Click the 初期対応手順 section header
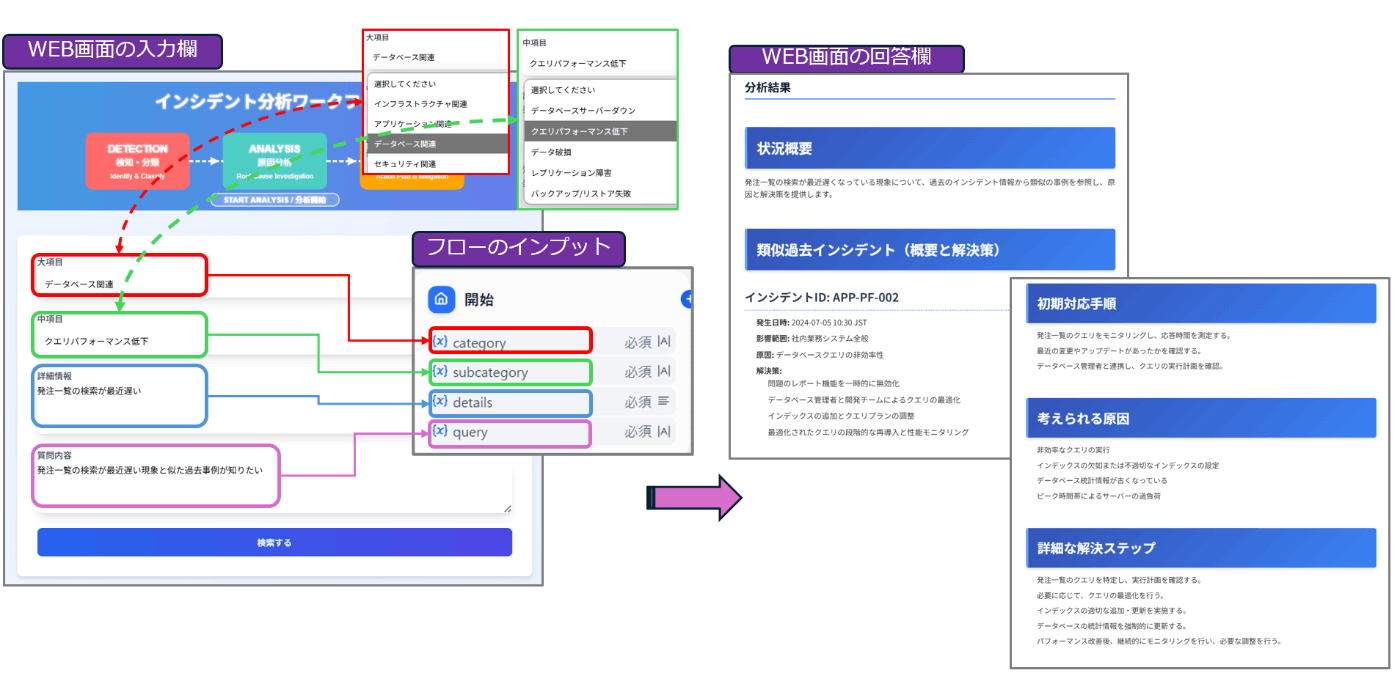The height and width of the screenshot is (695, 1400). (x=1201, y=303)
